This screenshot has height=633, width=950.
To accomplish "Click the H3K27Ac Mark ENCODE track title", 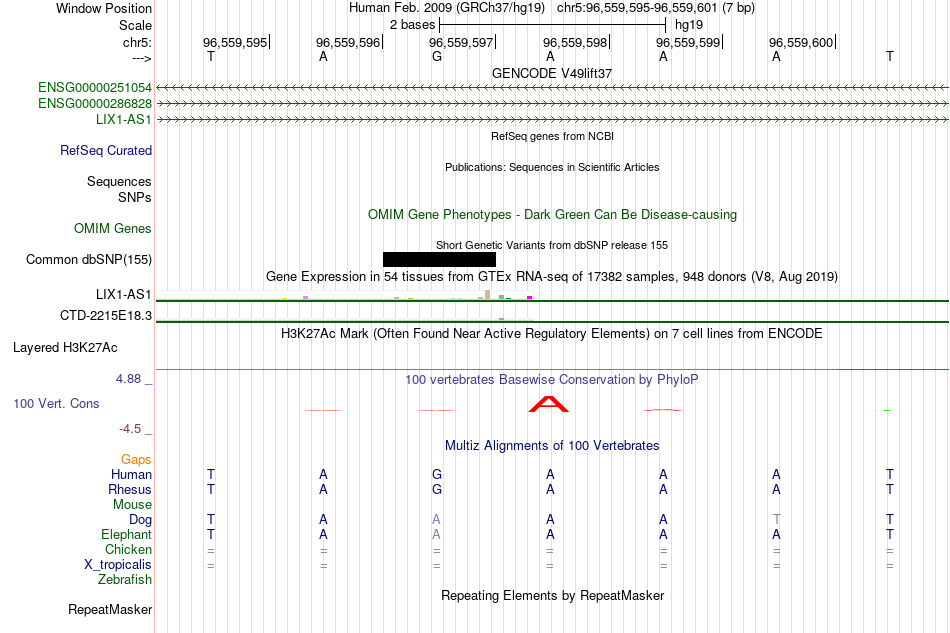I will pos(552,334).
